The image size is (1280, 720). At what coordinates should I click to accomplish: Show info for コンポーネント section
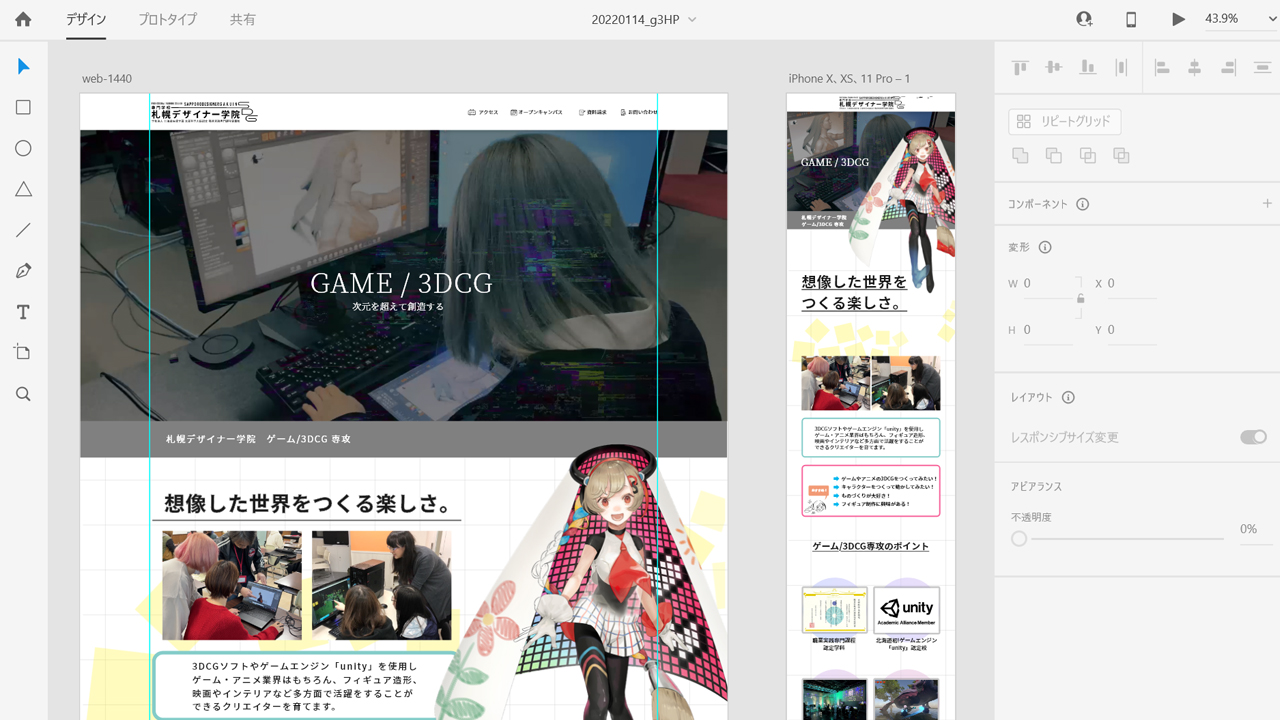point(1083,204)
